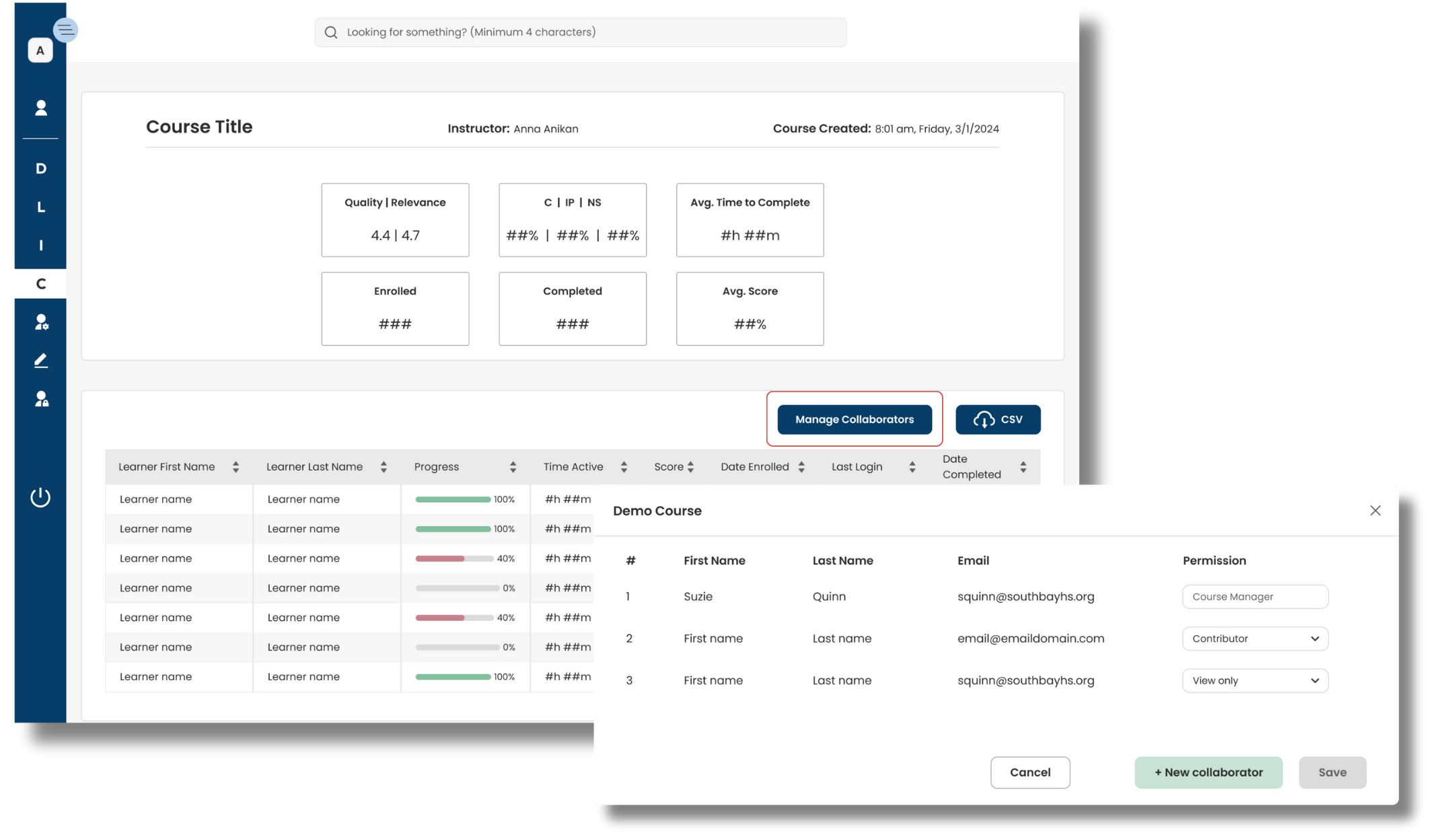Download the learner table as CSV
The image size is (1456, 837).
[x=997, y=419]
